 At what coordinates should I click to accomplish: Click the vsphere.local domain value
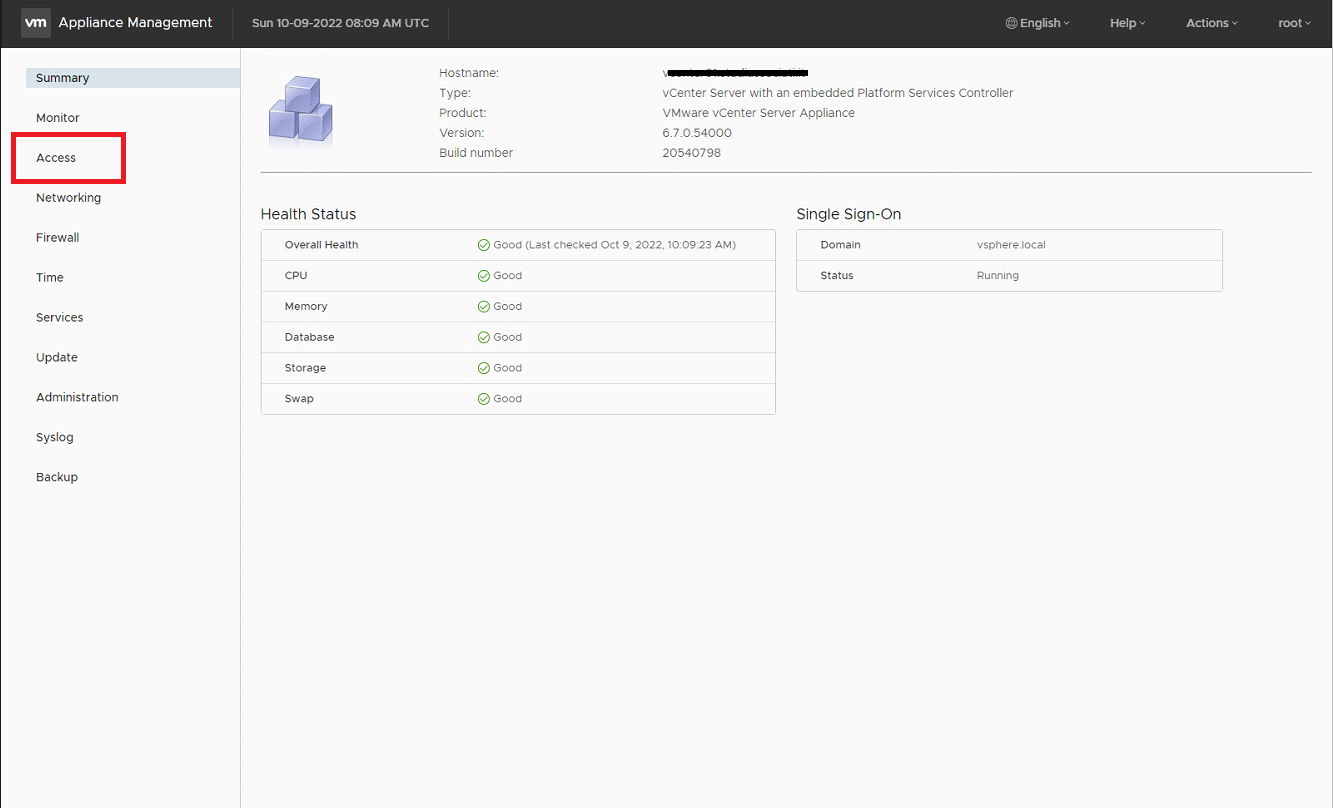1011,245
